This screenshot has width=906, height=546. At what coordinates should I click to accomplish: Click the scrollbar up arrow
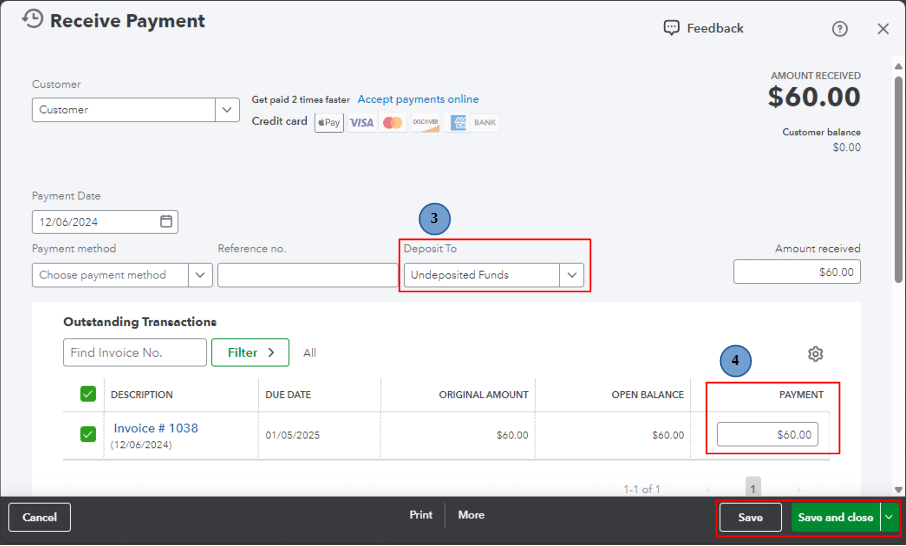898,65
